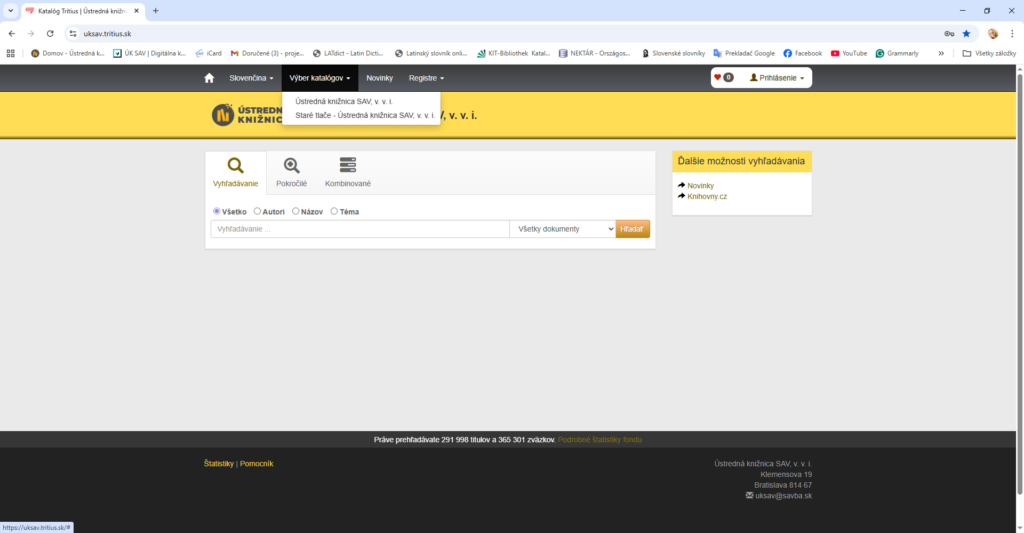The image size is (1024, 533).
Task: Select the Autori radio button
Action: pos(258,211)
